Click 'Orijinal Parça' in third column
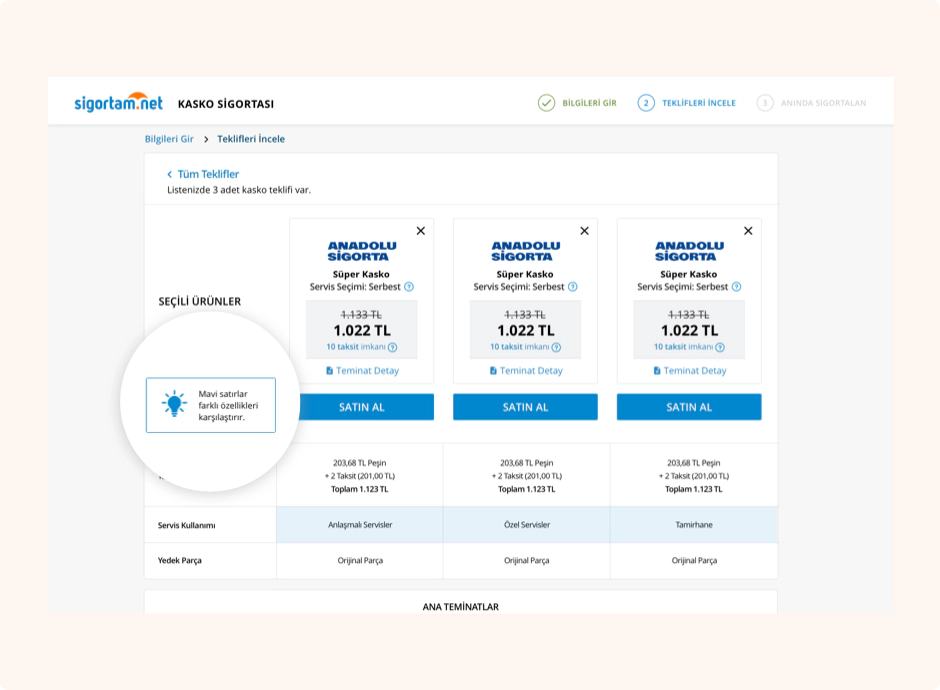Viewport: 940px width, 690px height. click(694, 561)
